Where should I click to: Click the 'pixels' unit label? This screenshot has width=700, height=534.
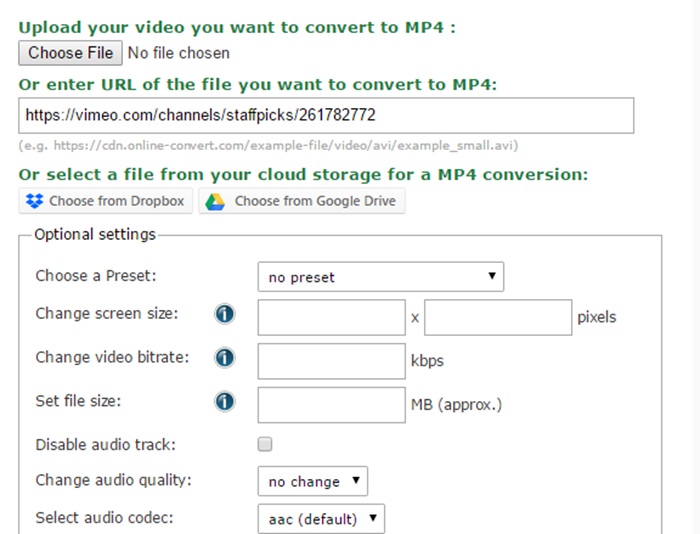[x=597, y=317]
